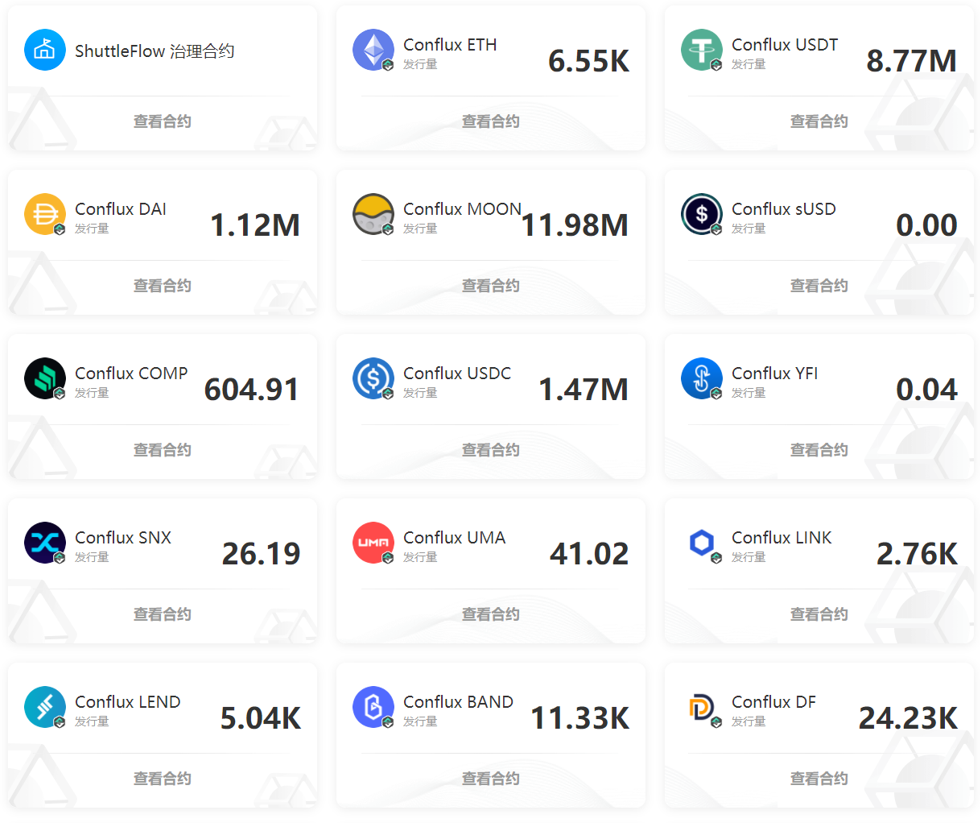Image resolution: width=980 pixels, height=823 pixels.
Task: Open the contract viewer for Conflux DF
Action: (818, 777)
